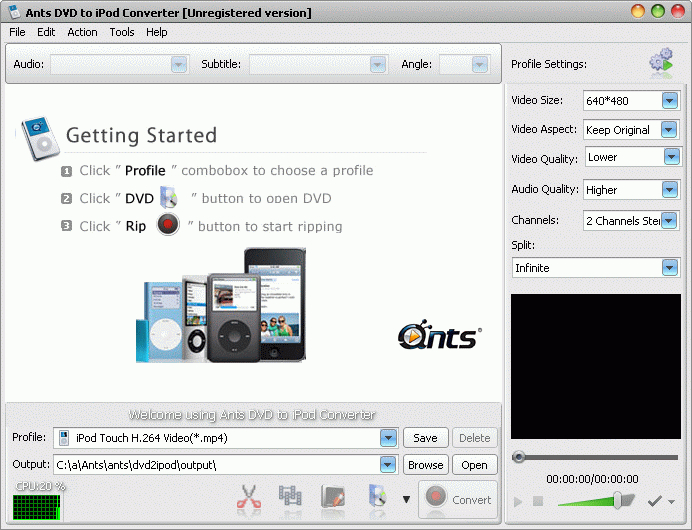
Task: Click the 00:00:00/00:00:00 time display
Action: click(x=592, y=479)
